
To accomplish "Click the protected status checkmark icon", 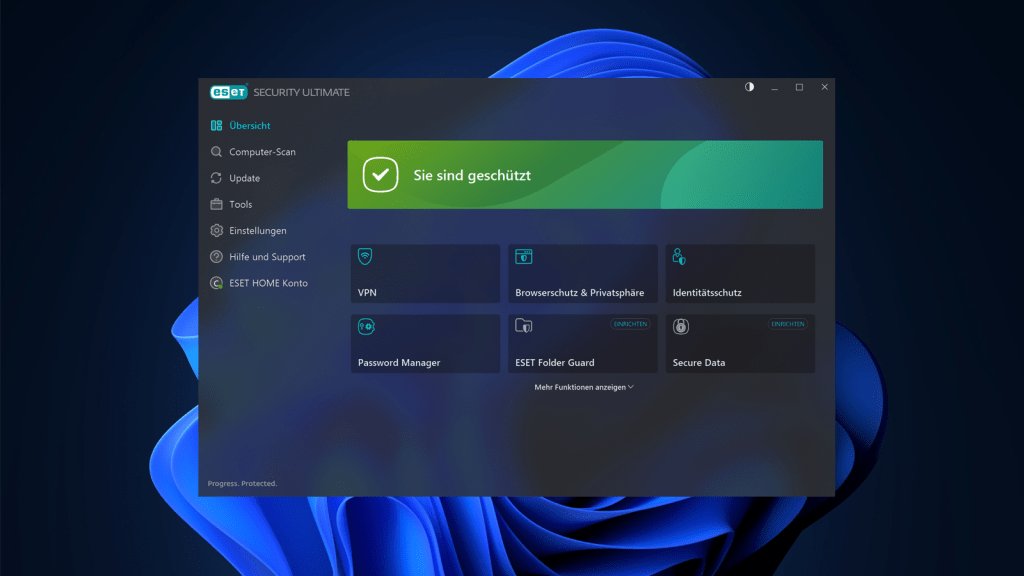I will click(x=381, y=174).
